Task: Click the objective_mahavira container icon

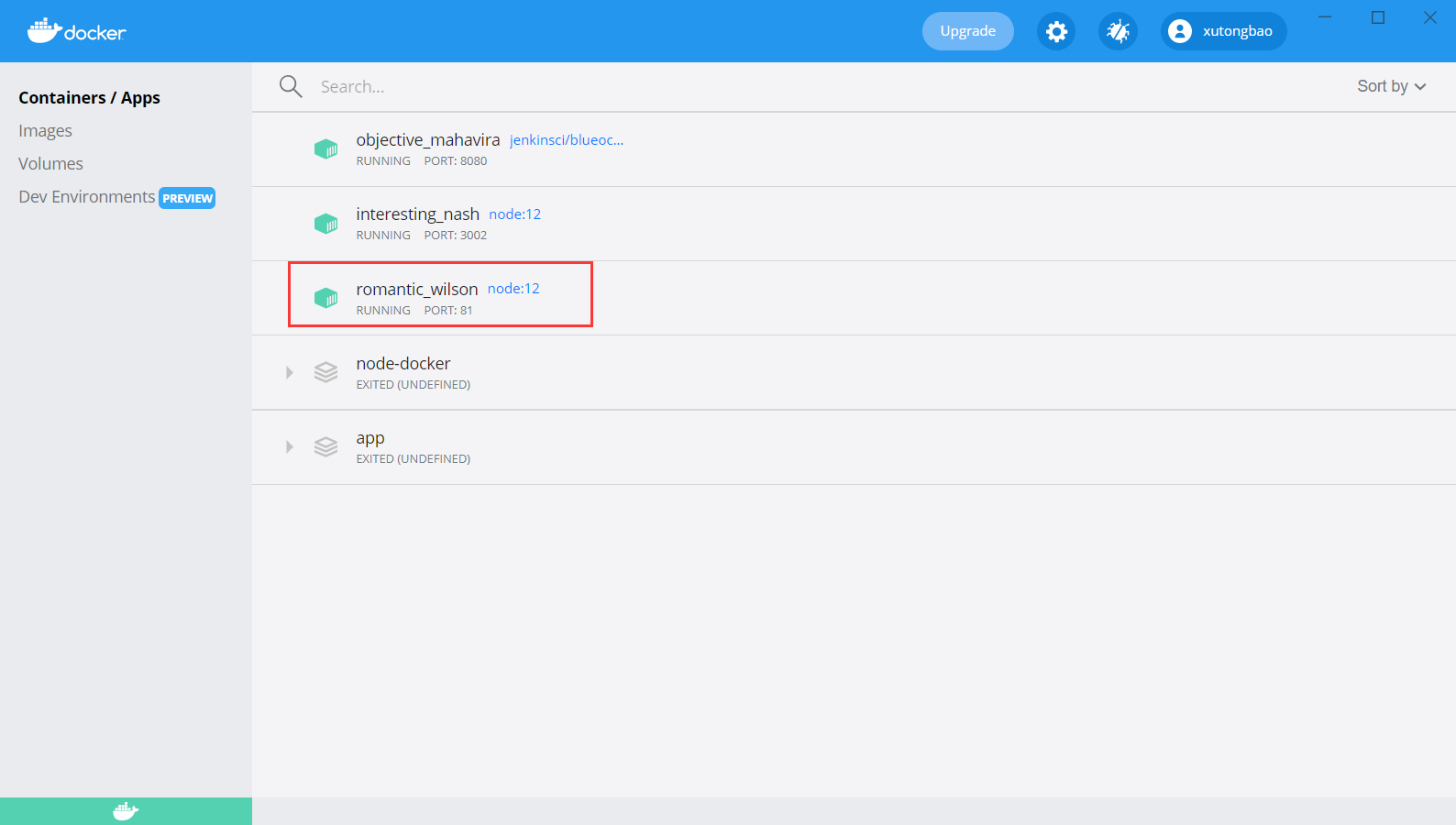Action: [x=325, y=148]
